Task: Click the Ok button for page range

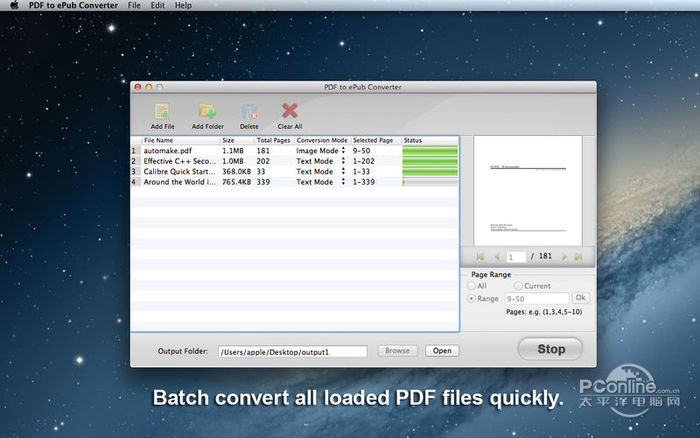Action: [x=580, y=298]
